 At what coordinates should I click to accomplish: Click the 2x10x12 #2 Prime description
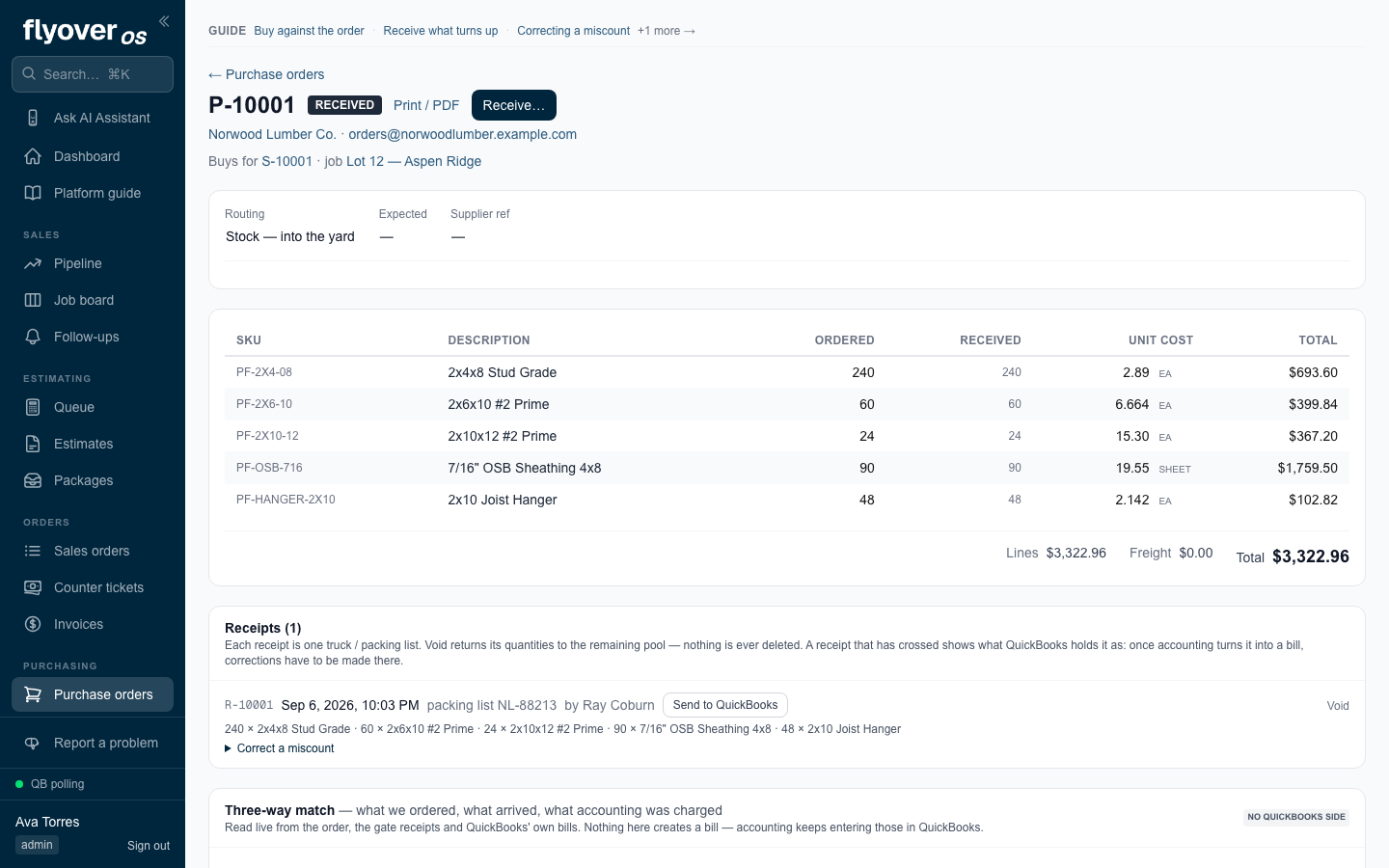[503, 436]
